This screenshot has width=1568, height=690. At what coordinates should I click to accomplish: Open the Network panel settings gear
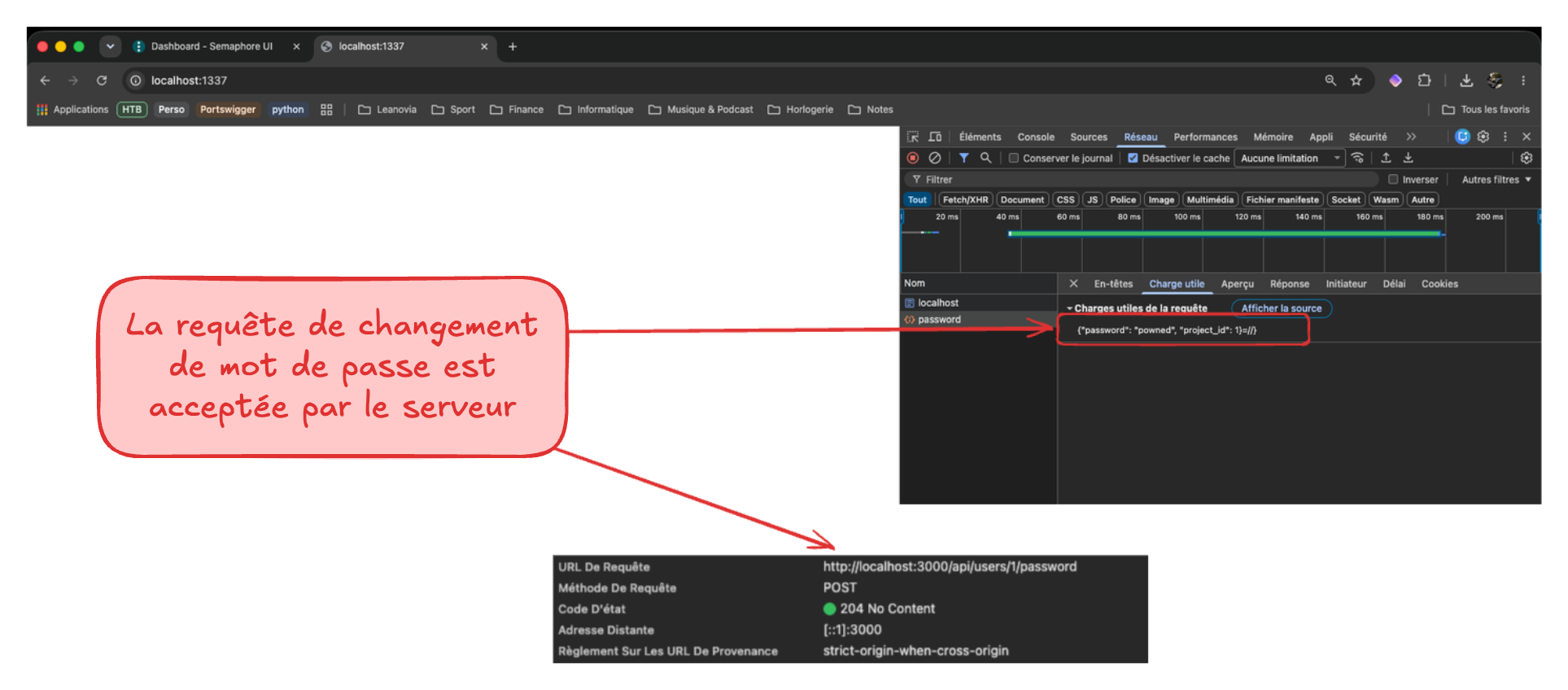1527,158
